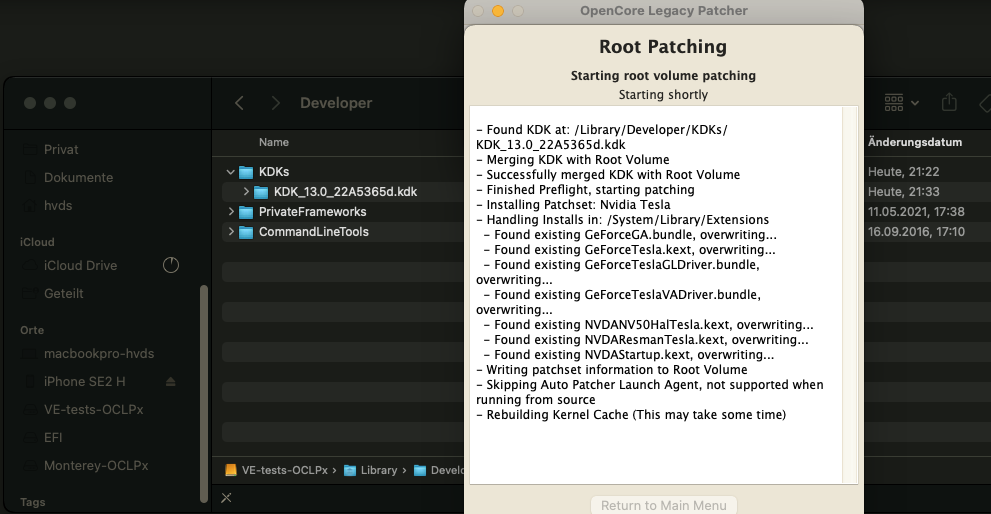This screenshot has height=514, width=991.
Task: Go forward in Finder navigation
Action: tap(276, 103)
